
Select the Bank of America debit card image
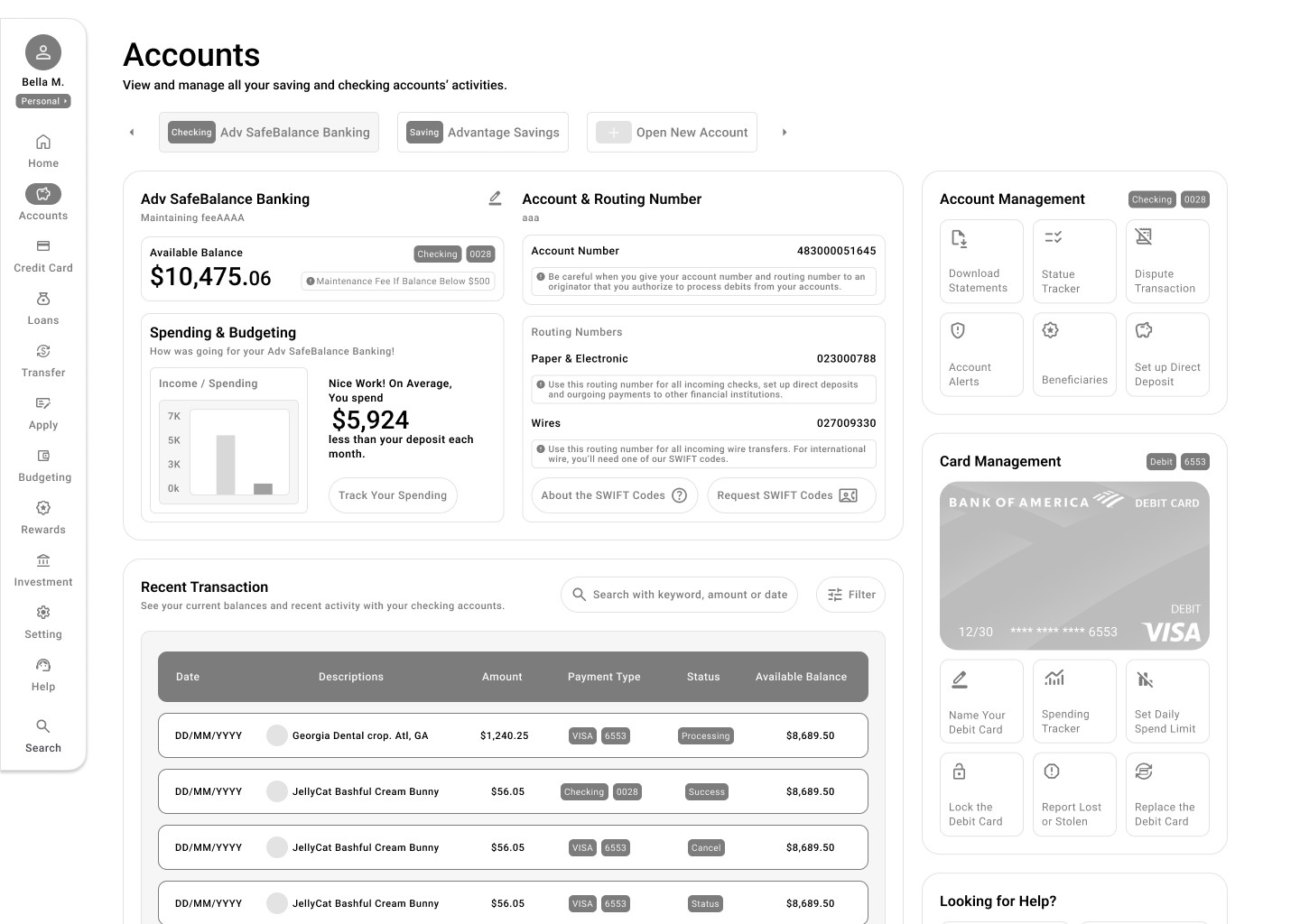pyautogui.click(x=1074, y=566)
